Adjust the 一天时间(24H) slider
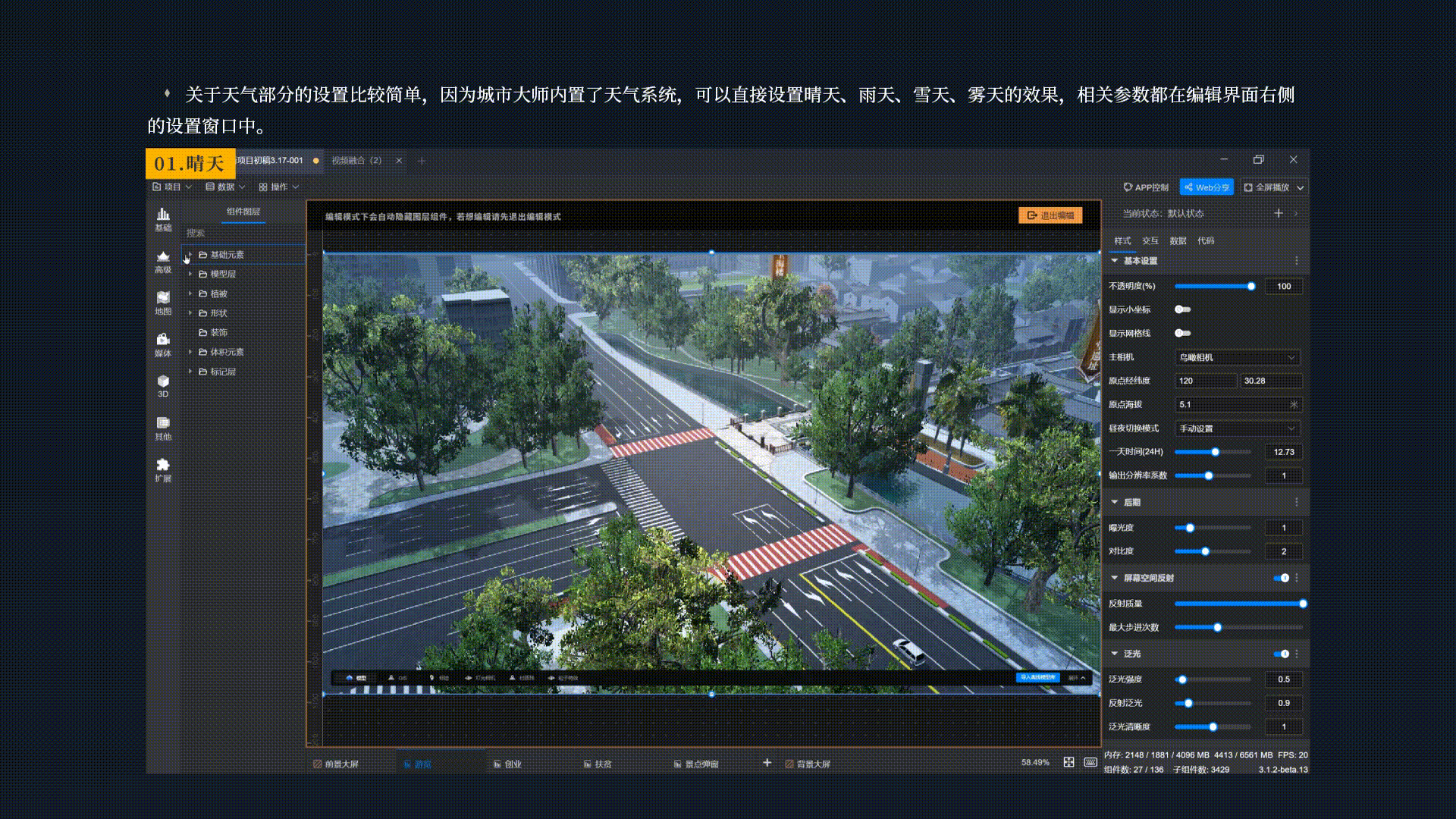 coord(1215,452)
